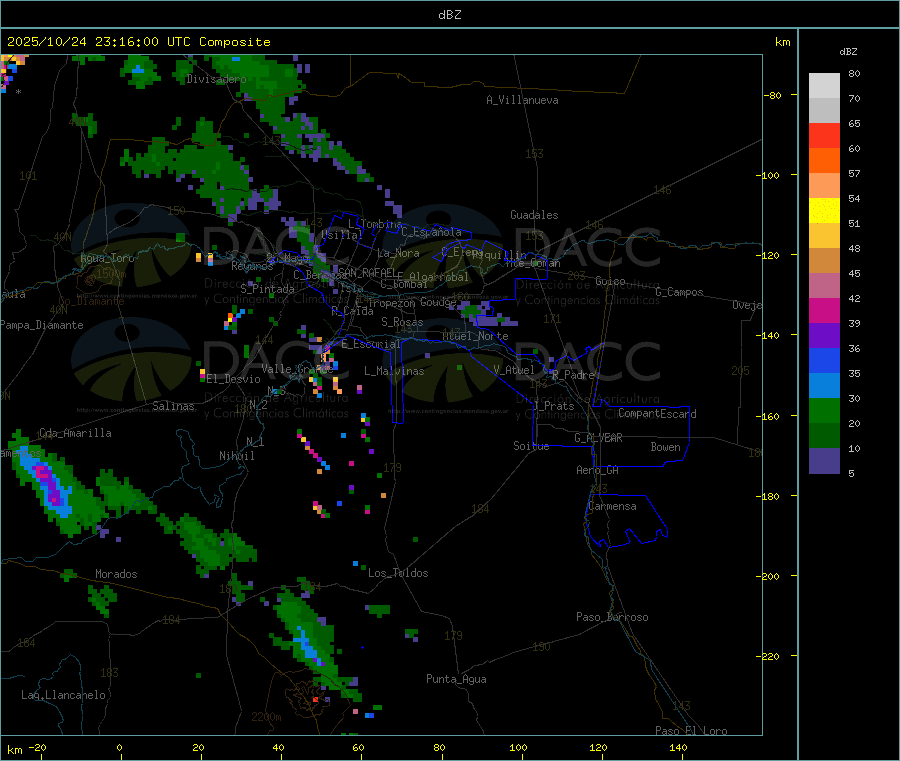
Task: Click the red pixel near 2200m volcano contour
Action: tap(315, 700)
